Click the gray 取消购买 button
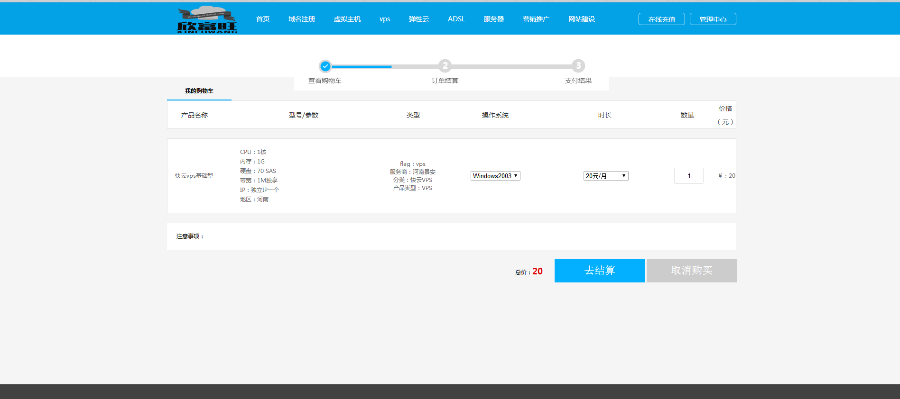900x399 pixels. pyautogui.click(x=692, y=270)
